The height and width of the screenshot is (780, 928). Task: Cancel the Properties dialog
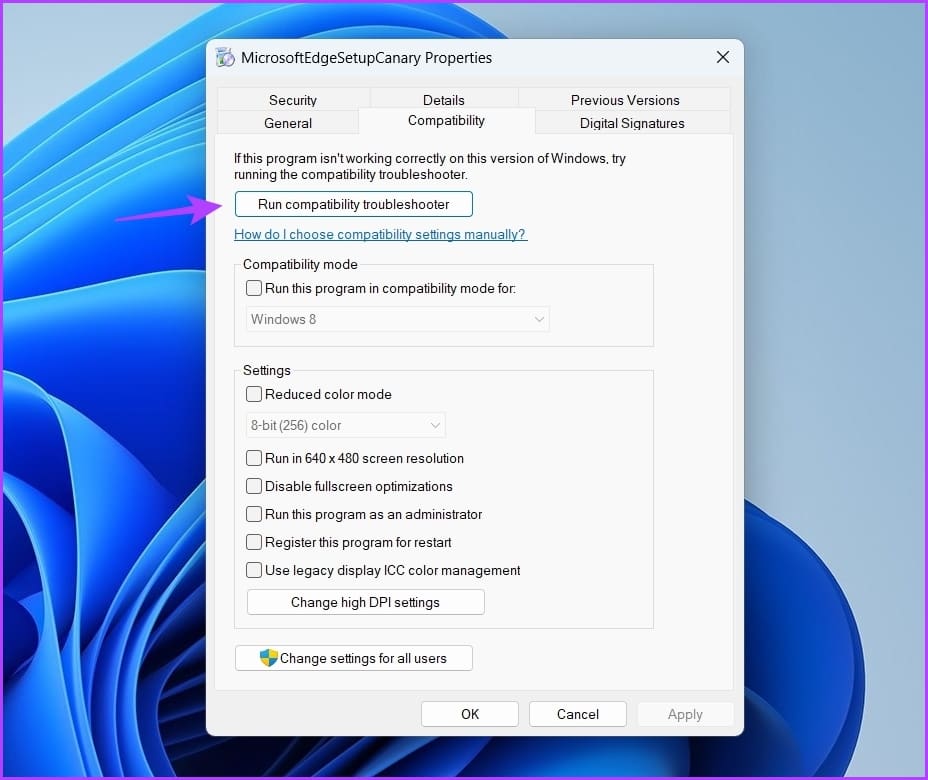(578, 714)
